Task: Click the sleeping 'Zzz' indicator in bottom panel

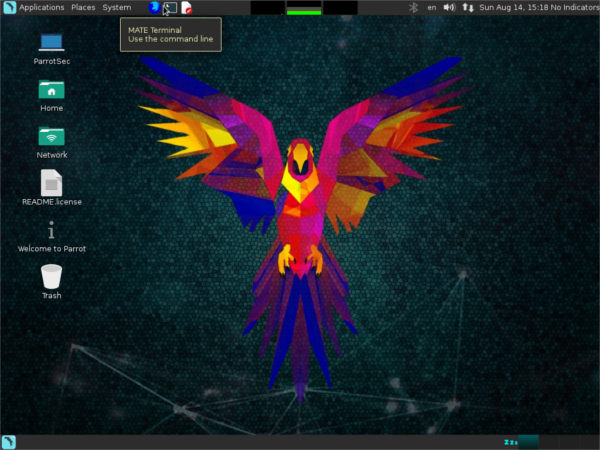Action: click(x=510, y=442)
